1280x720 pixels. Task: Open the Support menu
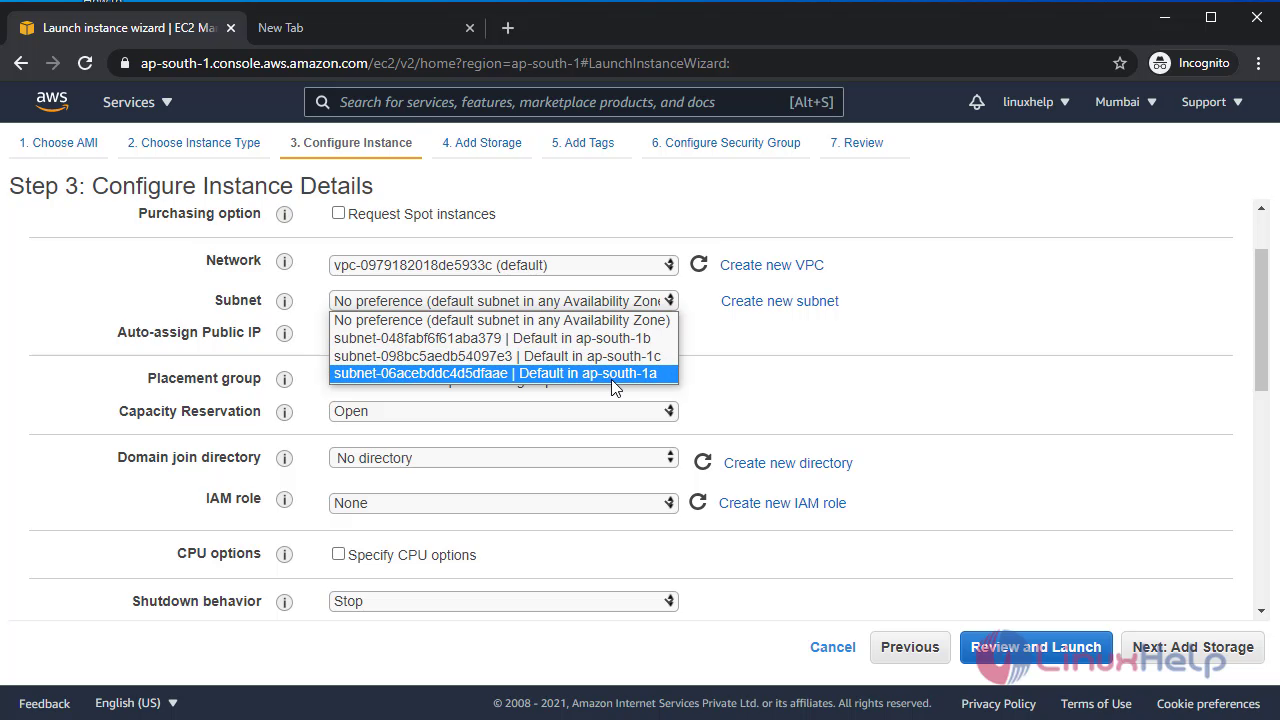pyautogui.click(x=1212, y=102)
